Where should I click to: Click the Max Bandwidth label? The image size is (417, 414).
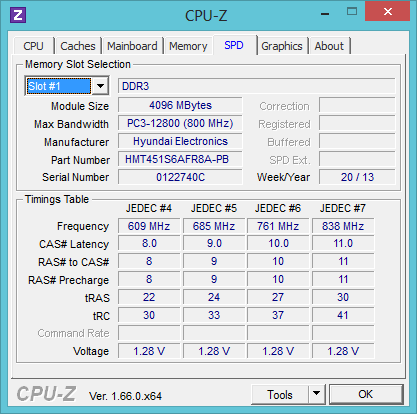pyautogui.click(x=71, y=124)
